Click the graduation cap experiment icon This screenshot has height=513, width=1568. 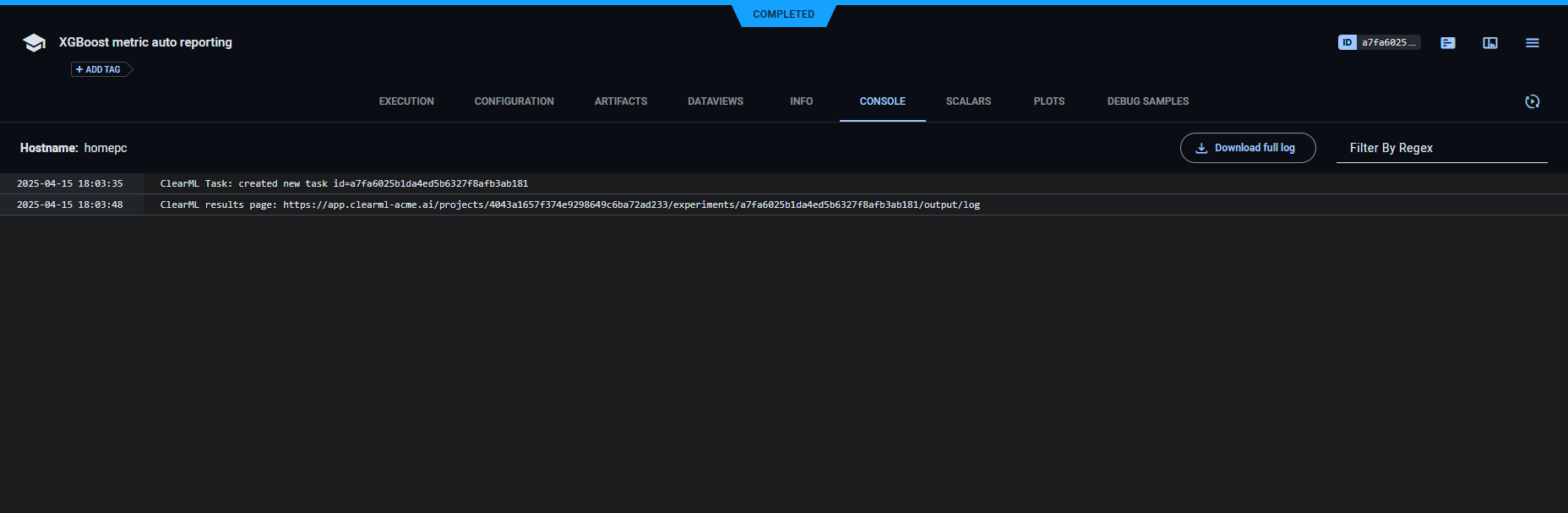click(34, 43)
